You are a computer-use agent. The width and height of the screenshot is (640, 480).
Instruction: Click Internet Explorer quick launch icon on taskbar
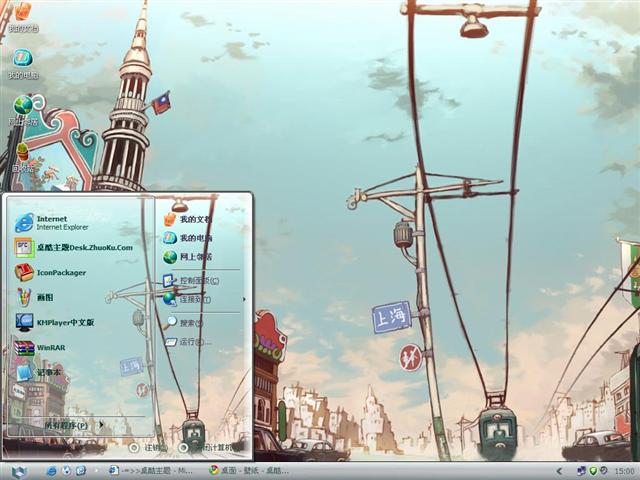(x=51, y=471)
